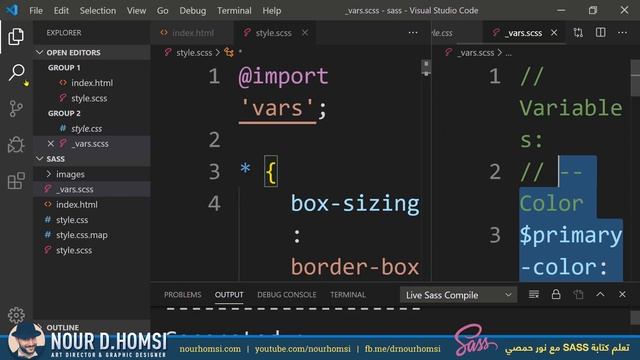This screenshot has width=640, height=360.
Task: Close _vars.scss in open editors list
Action: pos(51,144)
